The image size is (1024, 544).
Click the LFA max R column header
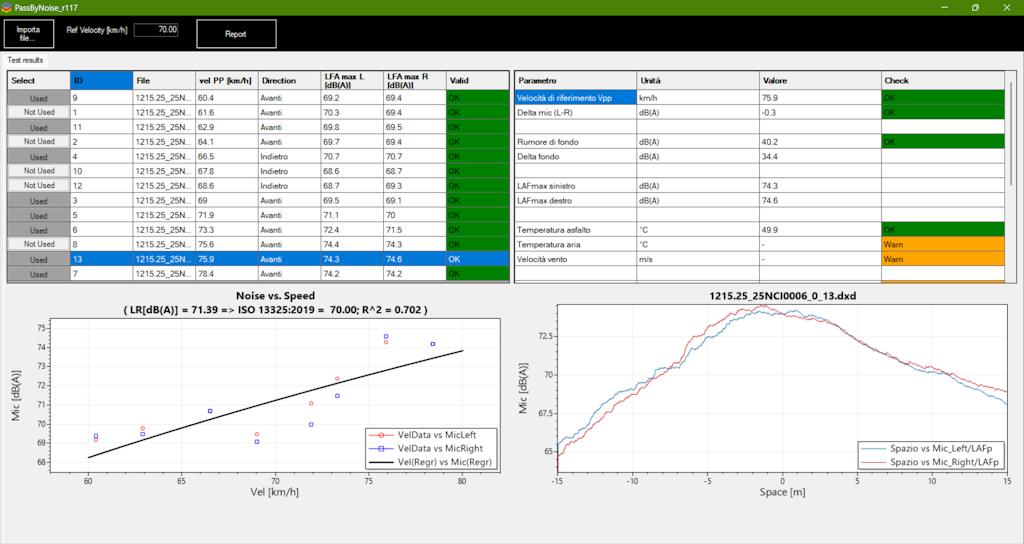point(415,80)
